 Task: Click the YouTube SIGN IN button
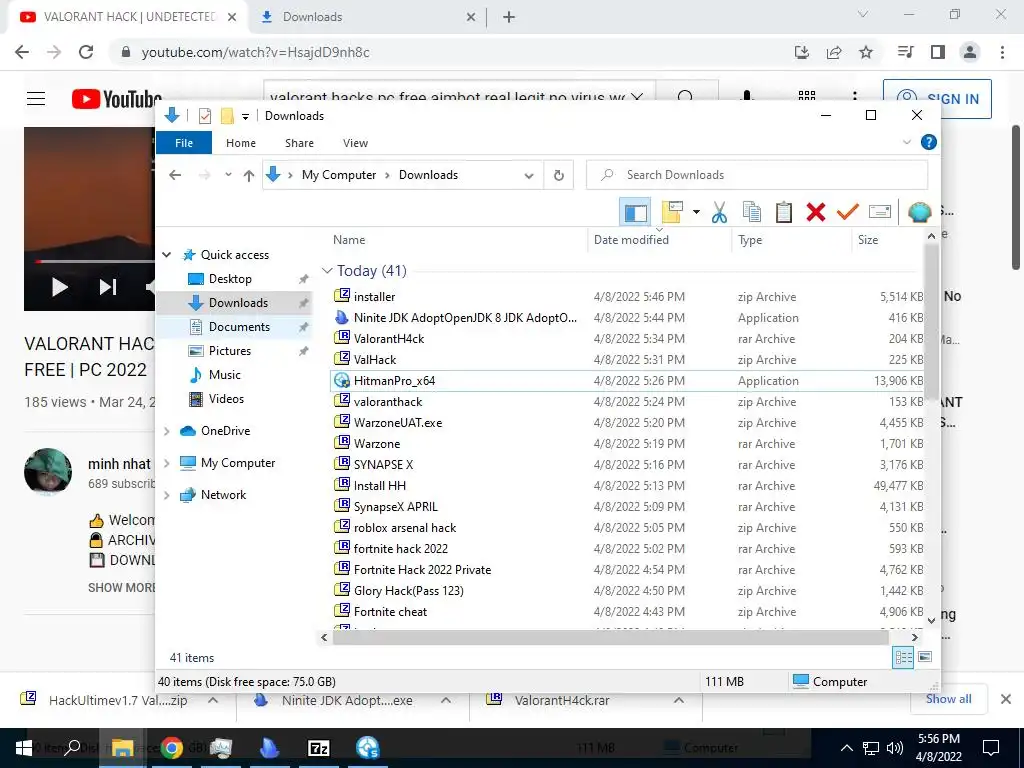pos(937,99)
